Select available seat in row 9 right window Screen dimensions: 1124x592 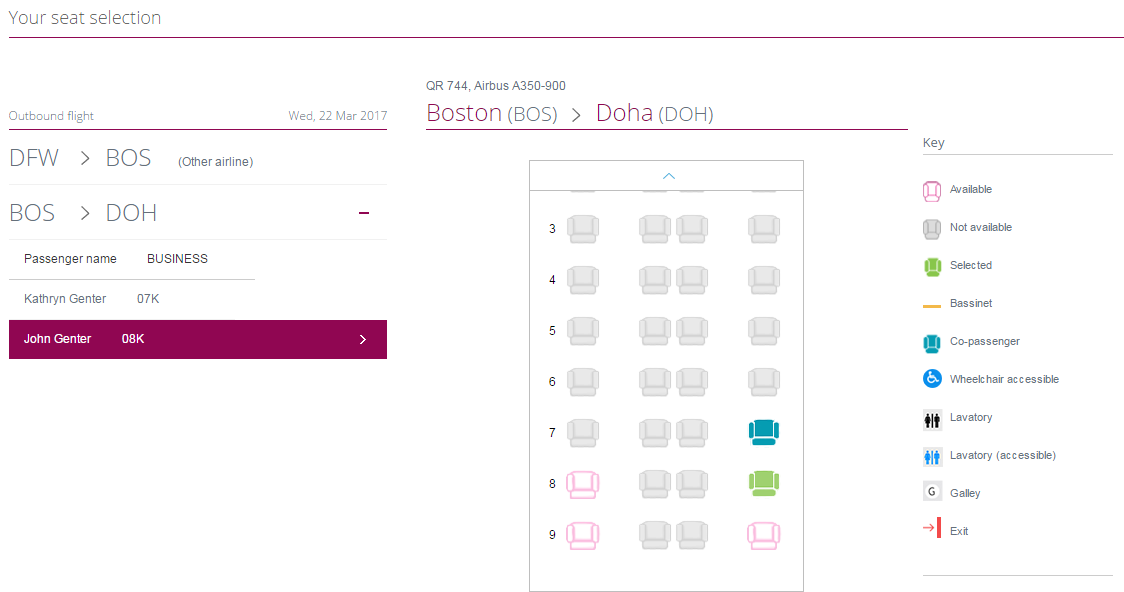click(x=763, y=536)
